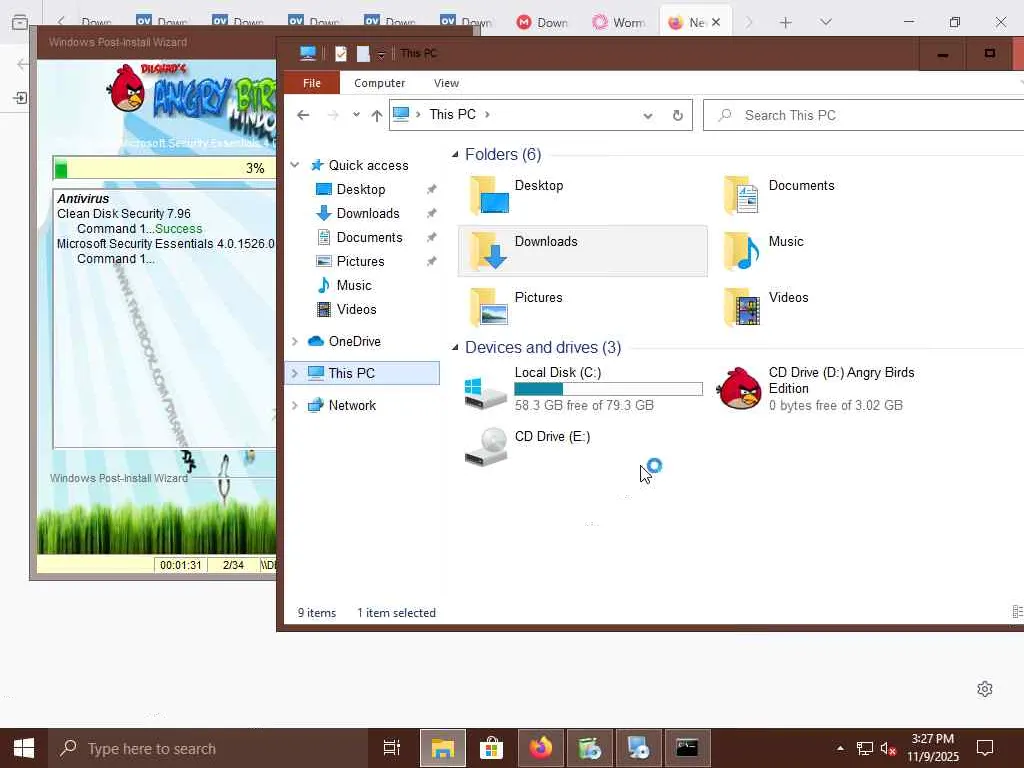Open the address bar history dropdown
The height and width of the screenshot is (768, 1024).
point(647,116)
